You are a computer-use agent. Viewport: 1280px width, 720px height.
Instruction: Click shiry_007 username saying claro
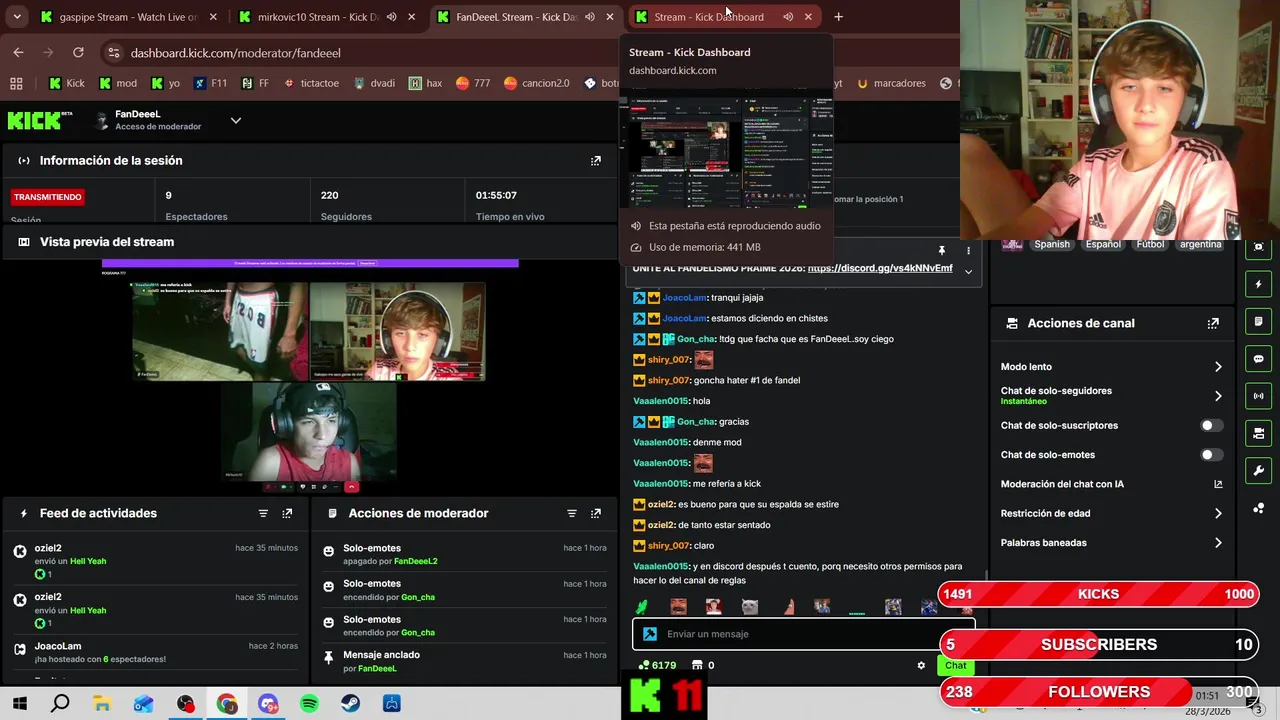[x=669, y=546]
